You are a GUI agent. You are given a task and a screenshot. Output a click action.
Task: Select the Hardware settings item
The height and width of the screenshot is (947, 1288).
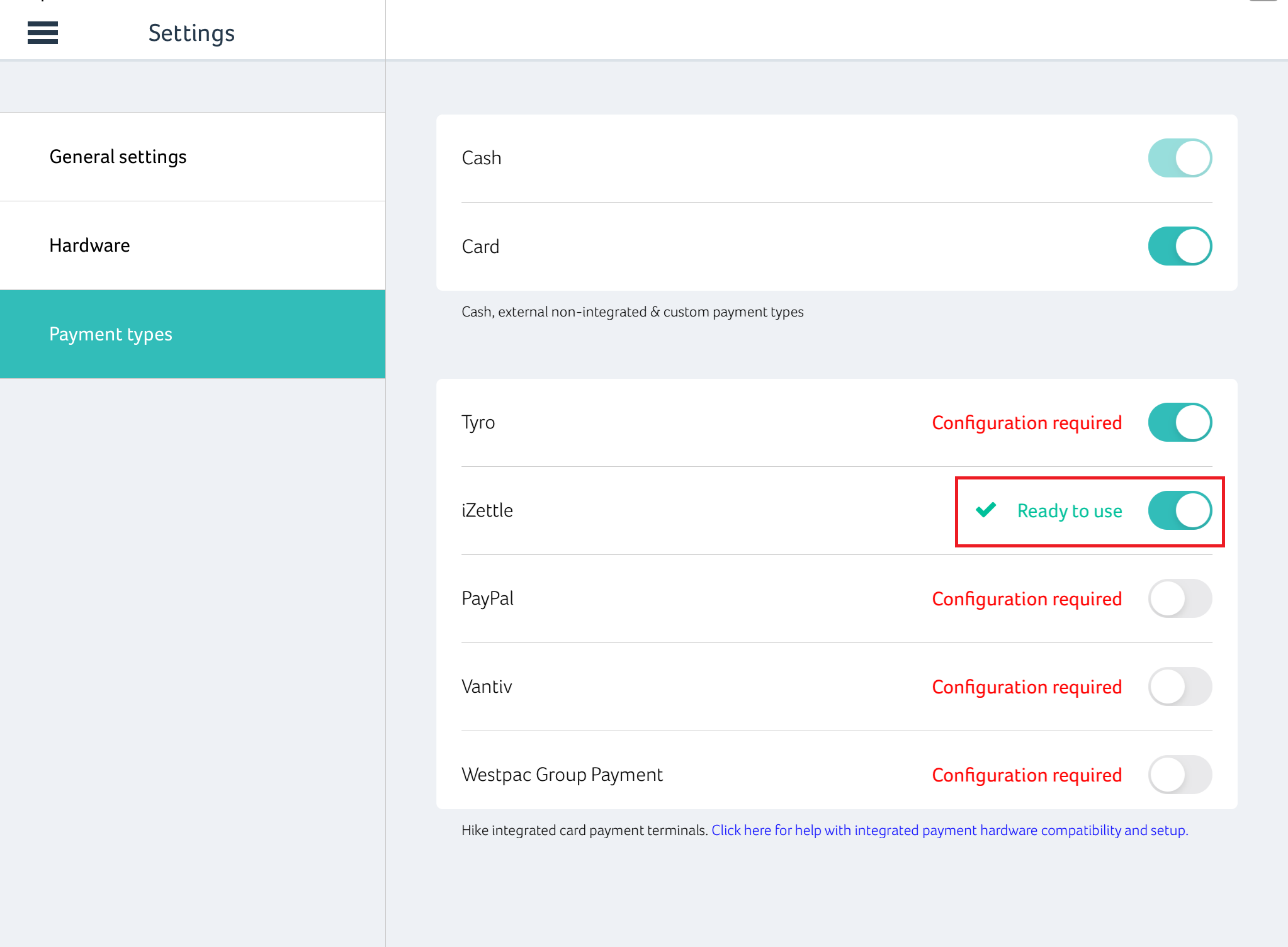click(x=90, y=245)
